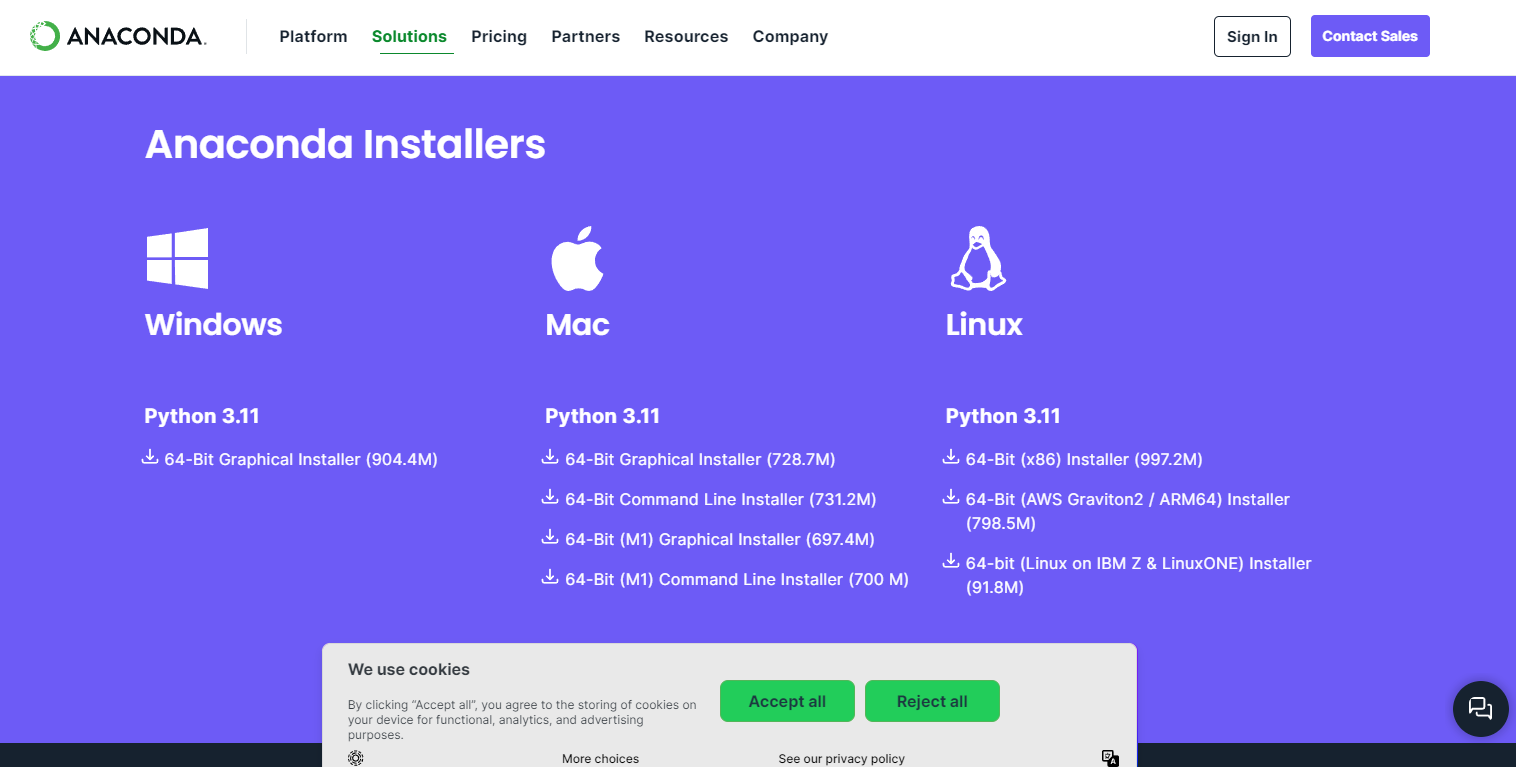Download Mac 64-Bit Command Line Installer (731.2M)
The image size is (1516, 767).
(x=720, y=499)
